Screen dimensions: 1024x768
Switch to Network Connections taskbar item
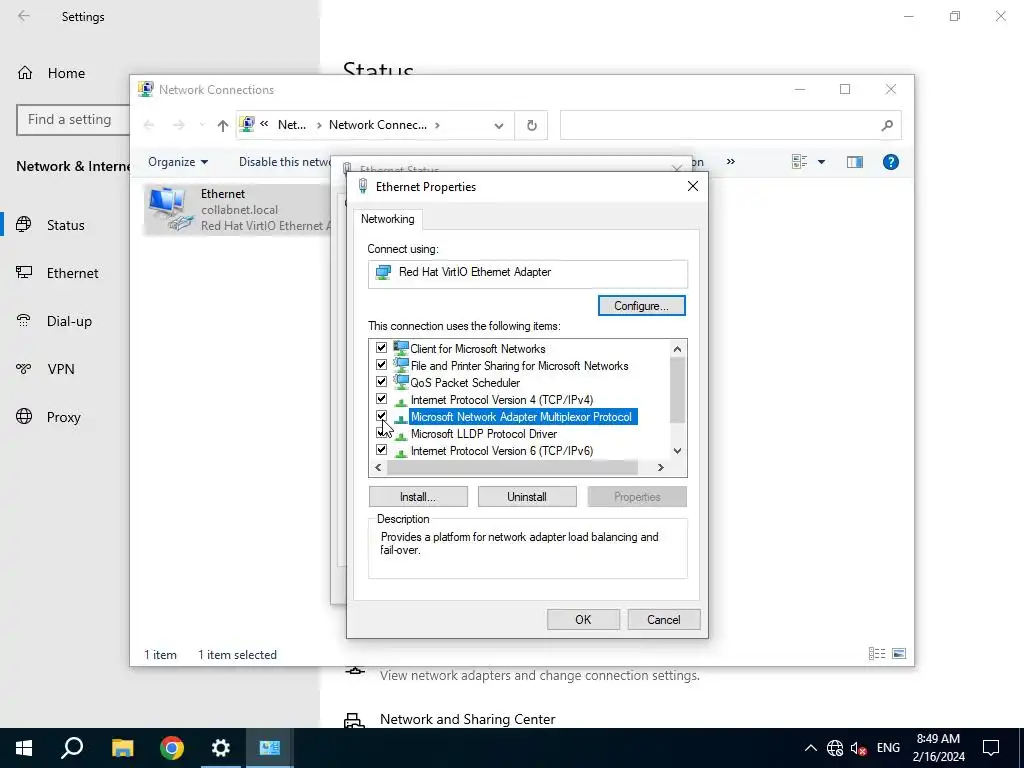(270, 748)
